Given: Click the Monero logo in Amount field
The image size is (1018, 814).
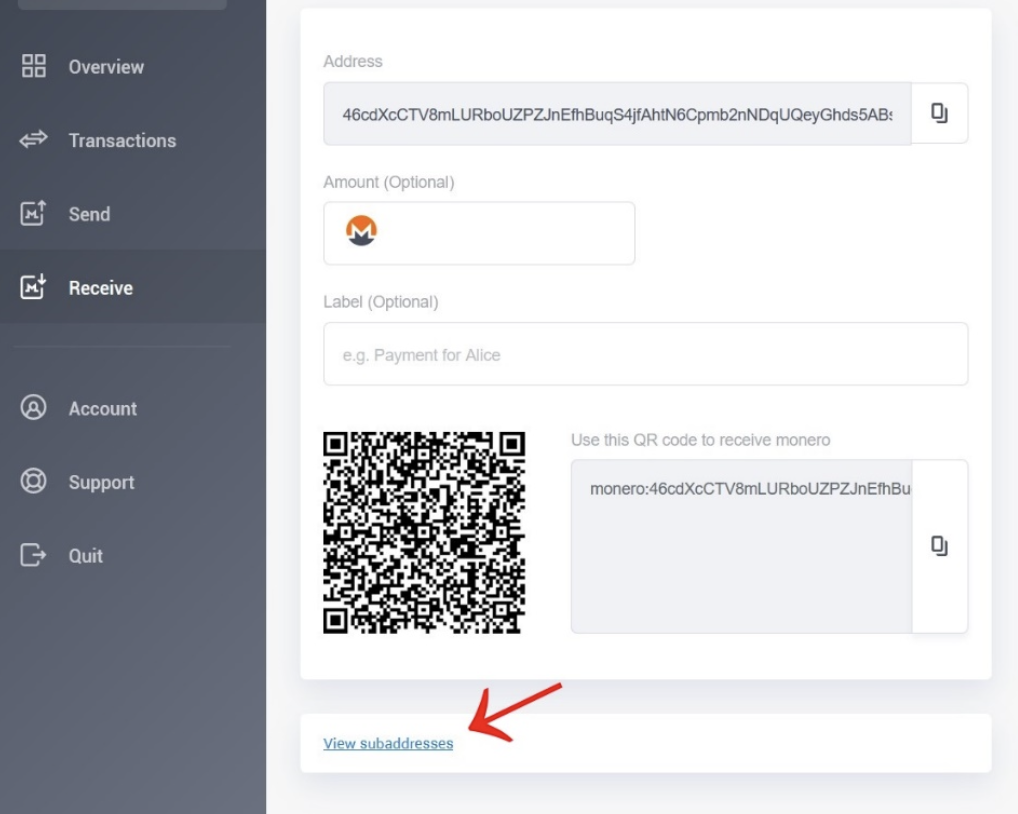Looking at the screenshot, I should (x=362, y=232).
